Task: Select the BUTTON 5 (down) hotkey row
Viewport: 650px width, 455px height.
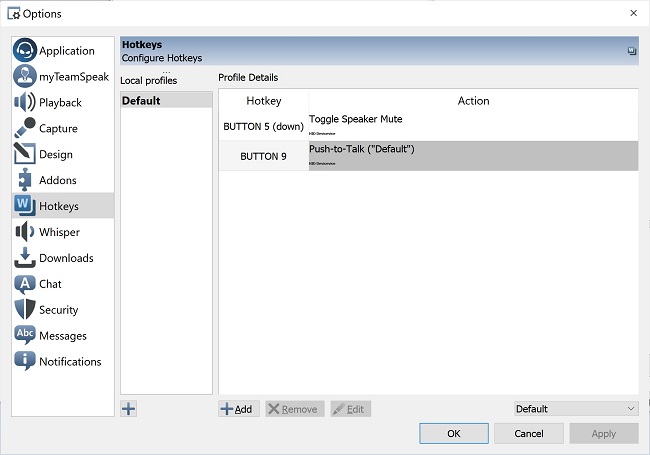Action: pyautogui.click(x=264, y=127)
